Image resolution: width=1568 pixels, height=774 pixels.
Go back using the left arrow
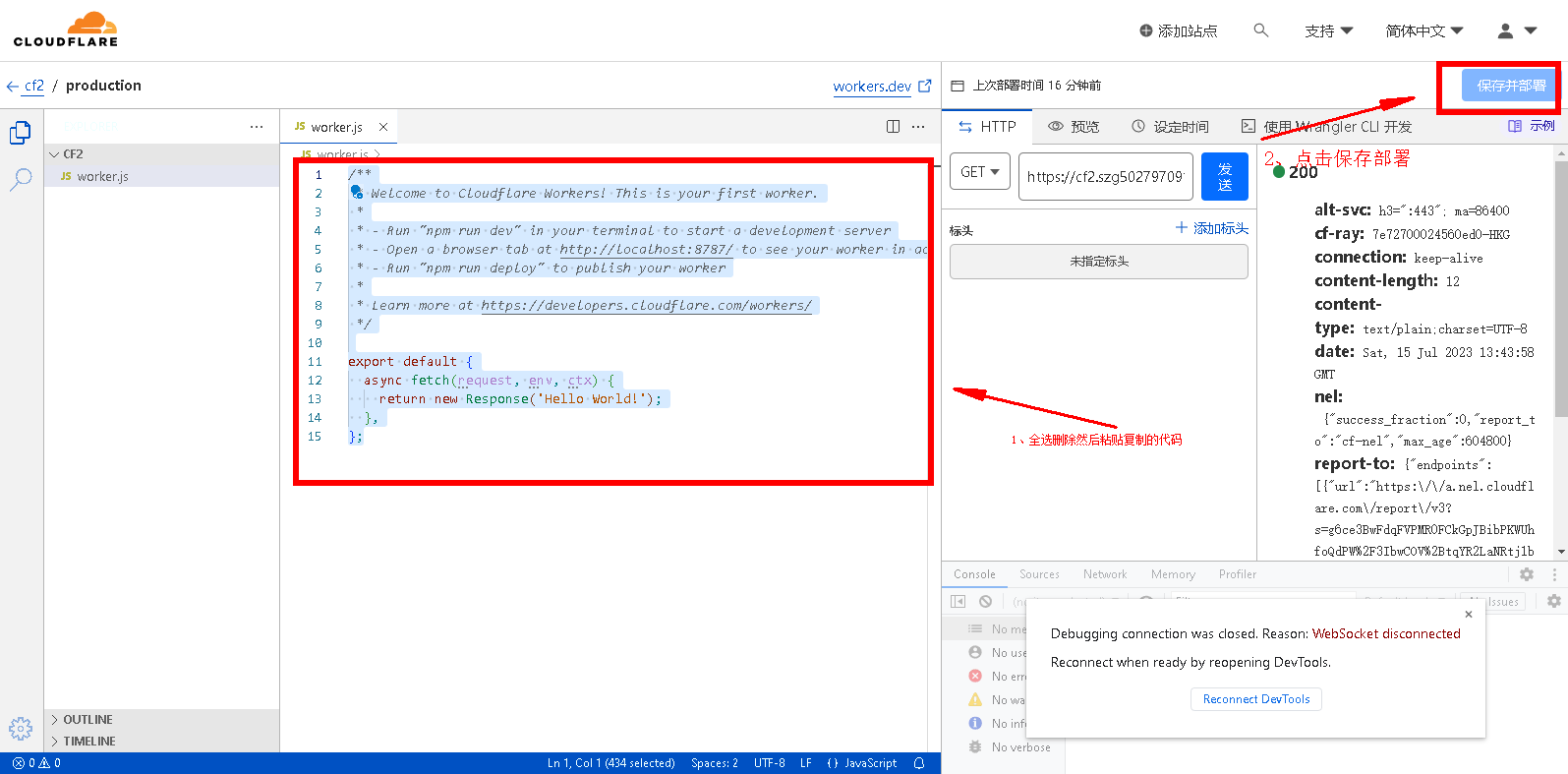point(12,87)
